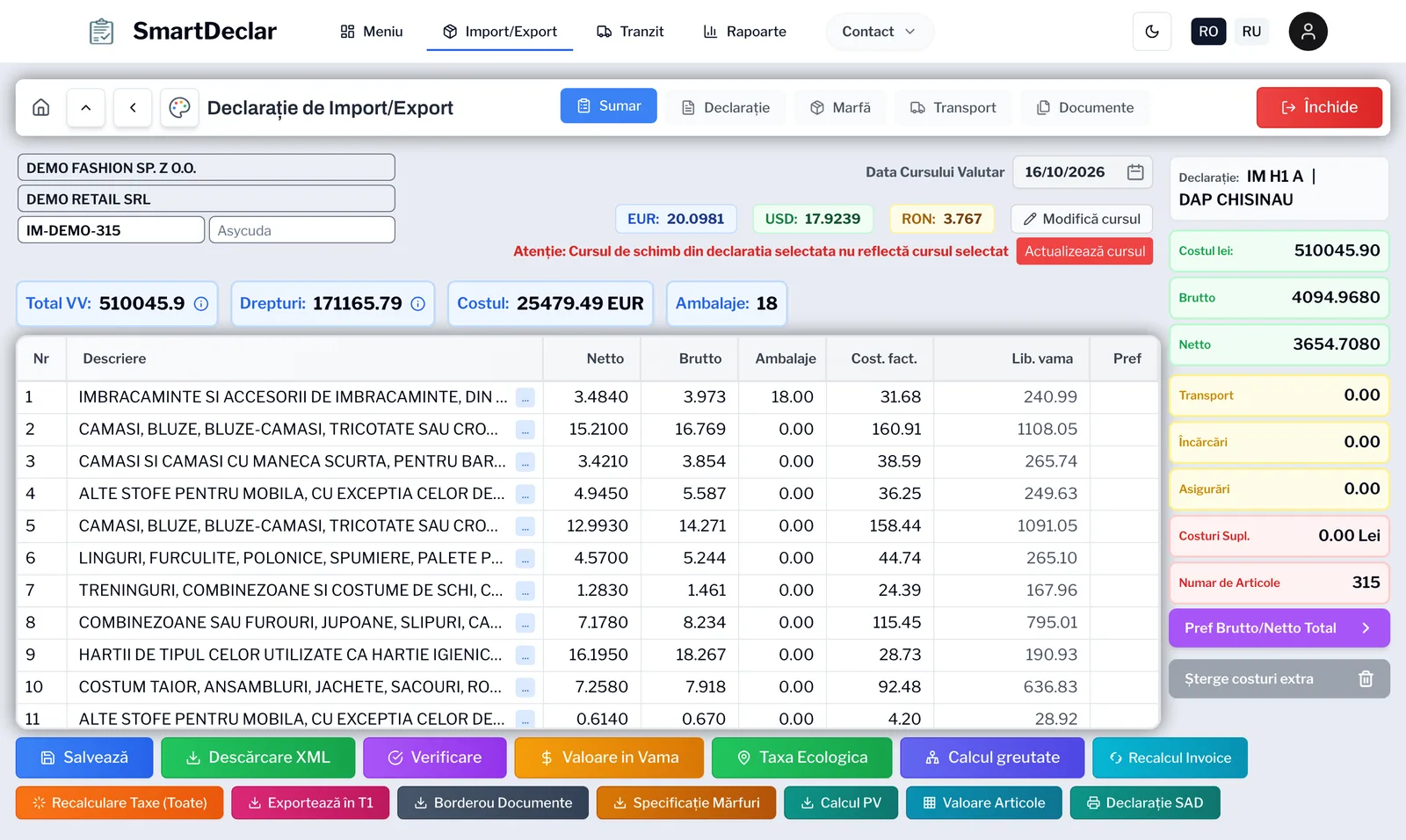Expand description of row 1 IMBRACAMINTE
The image size is (1406, 840).
point(525,397)
